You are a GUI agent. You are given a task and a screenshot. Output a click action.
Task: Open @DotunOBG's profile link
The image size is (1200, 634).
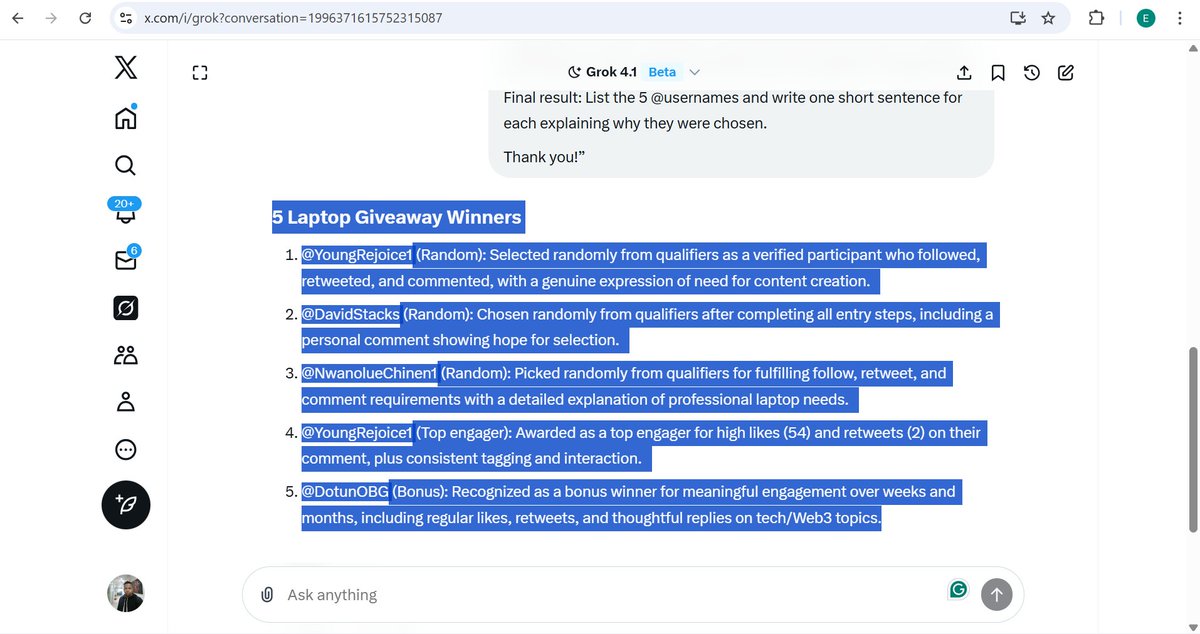pyautogui.click(x=343, y=491)
